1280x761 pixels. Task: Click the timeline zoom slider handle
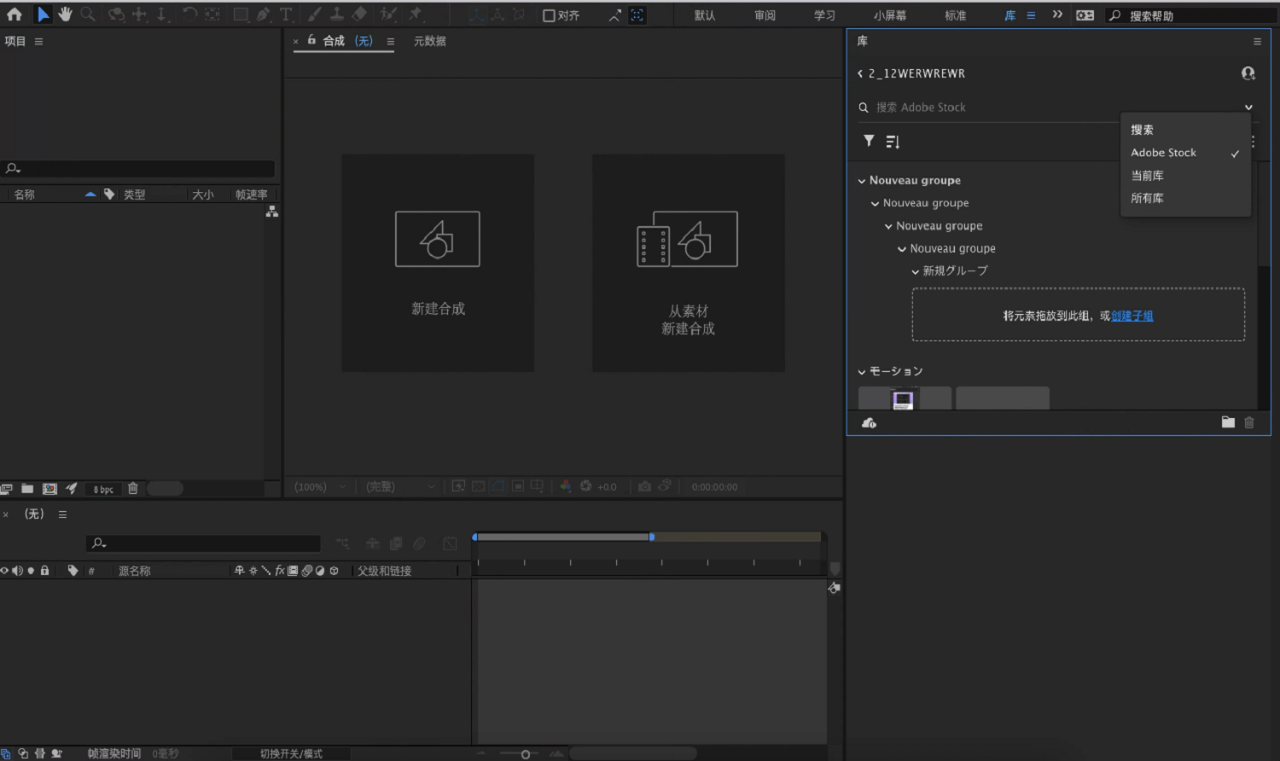[525, 754]
